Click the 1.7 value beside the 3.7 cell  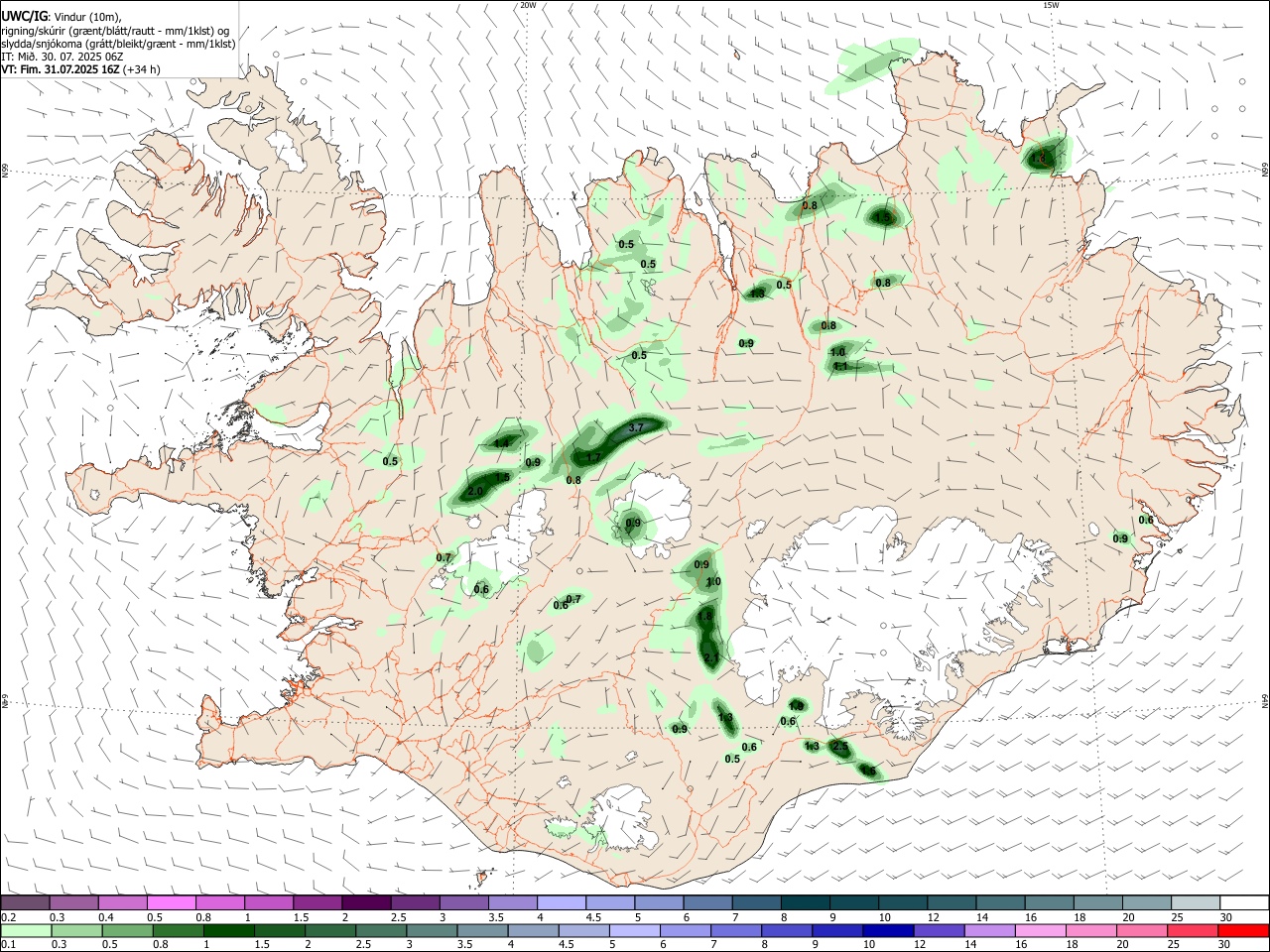593,457
